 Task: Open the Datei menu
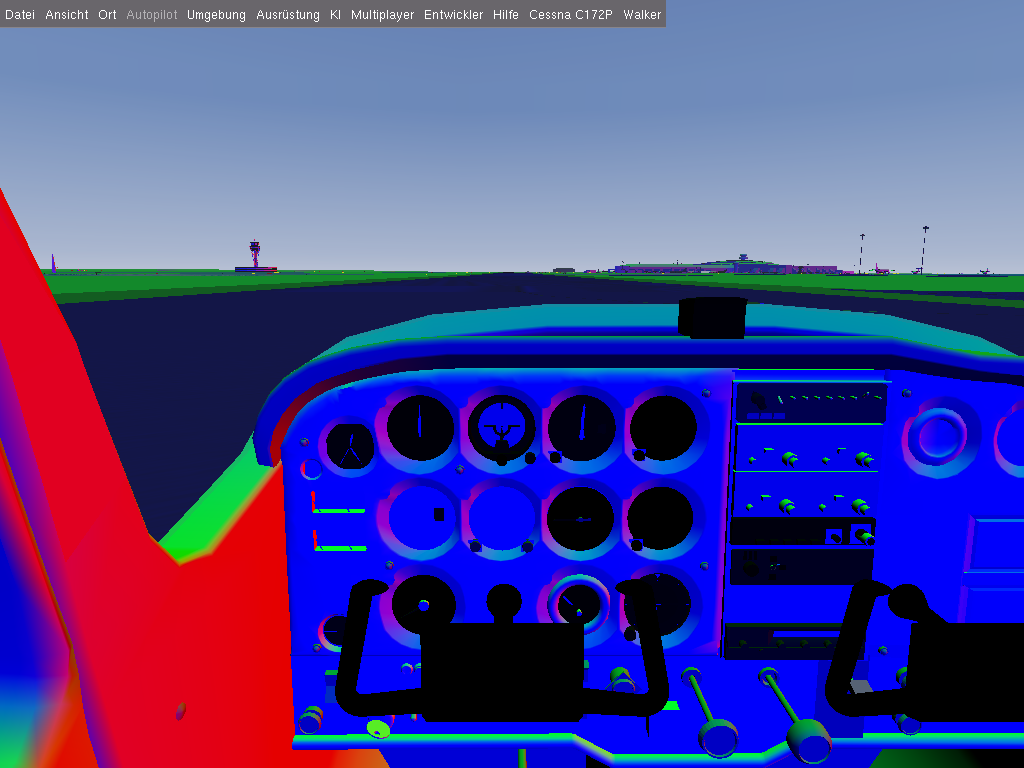[x=20, y=15]
